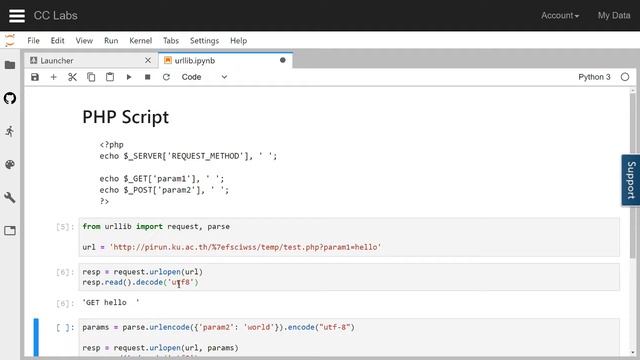The width and height of the screenshot is (640, 360).
Task: Click the blue active cell collapser bar
Action: (x=36, y=338)
